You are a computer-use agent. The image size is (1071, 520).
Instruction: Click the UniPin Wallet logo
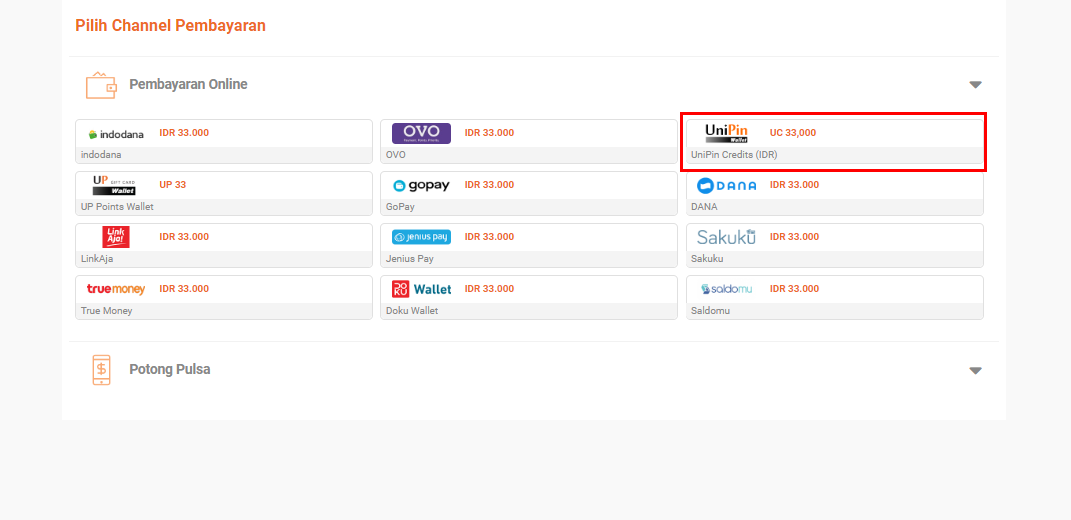726,133
